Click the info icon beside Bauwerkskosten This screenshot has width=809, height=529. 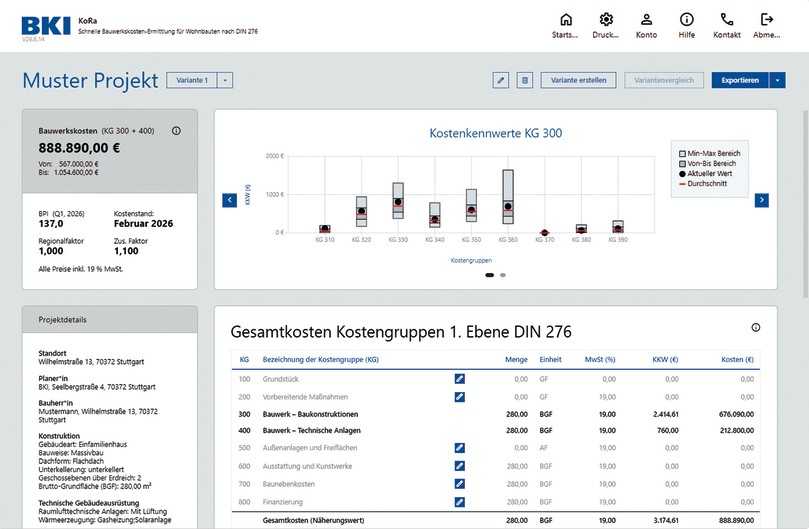pyautogui.click(x=176, y=131)
